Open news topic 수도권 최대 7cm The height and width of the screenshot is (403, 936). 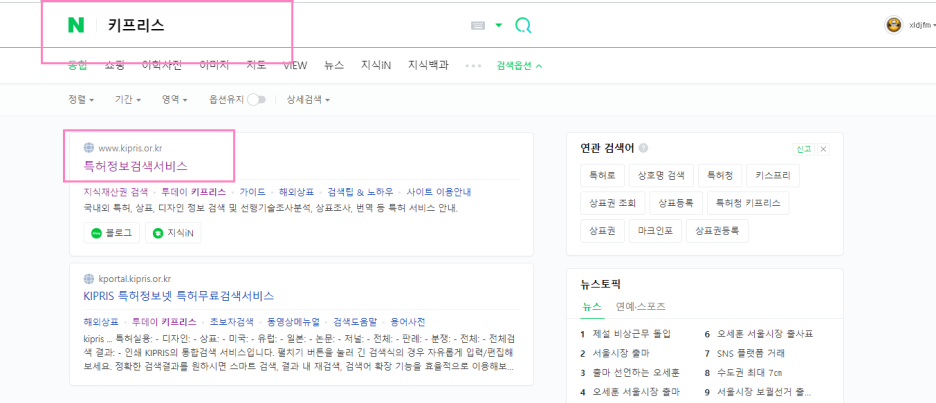749,373
